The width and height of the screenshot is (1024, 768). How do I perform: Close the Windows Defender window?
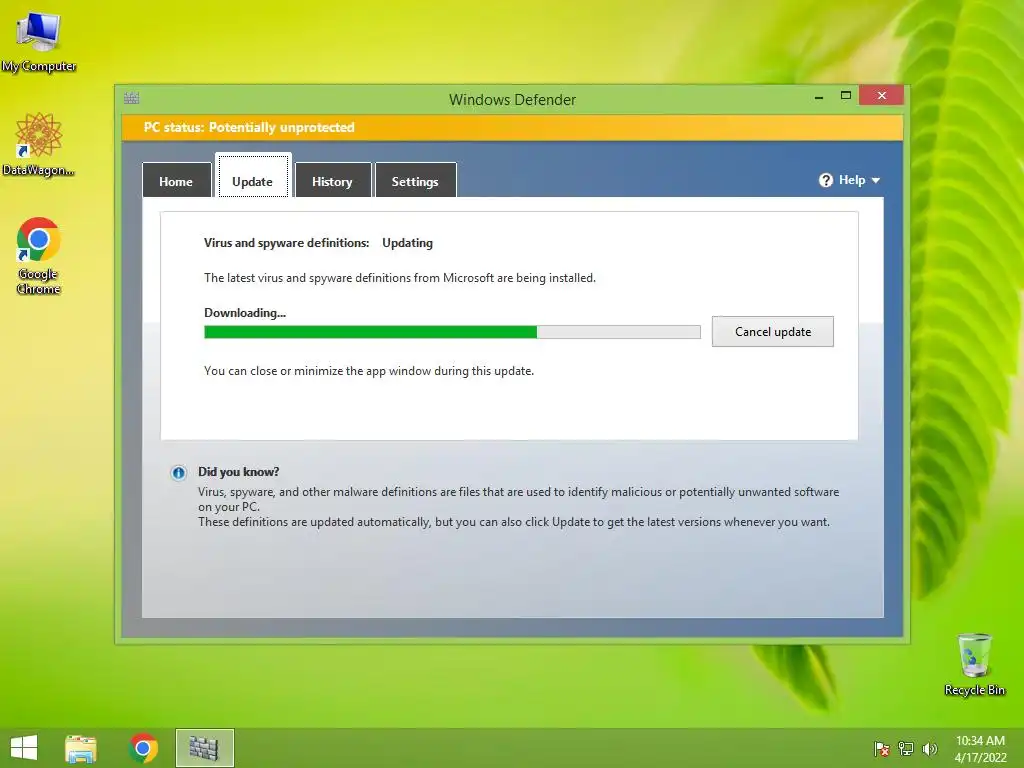882,96
